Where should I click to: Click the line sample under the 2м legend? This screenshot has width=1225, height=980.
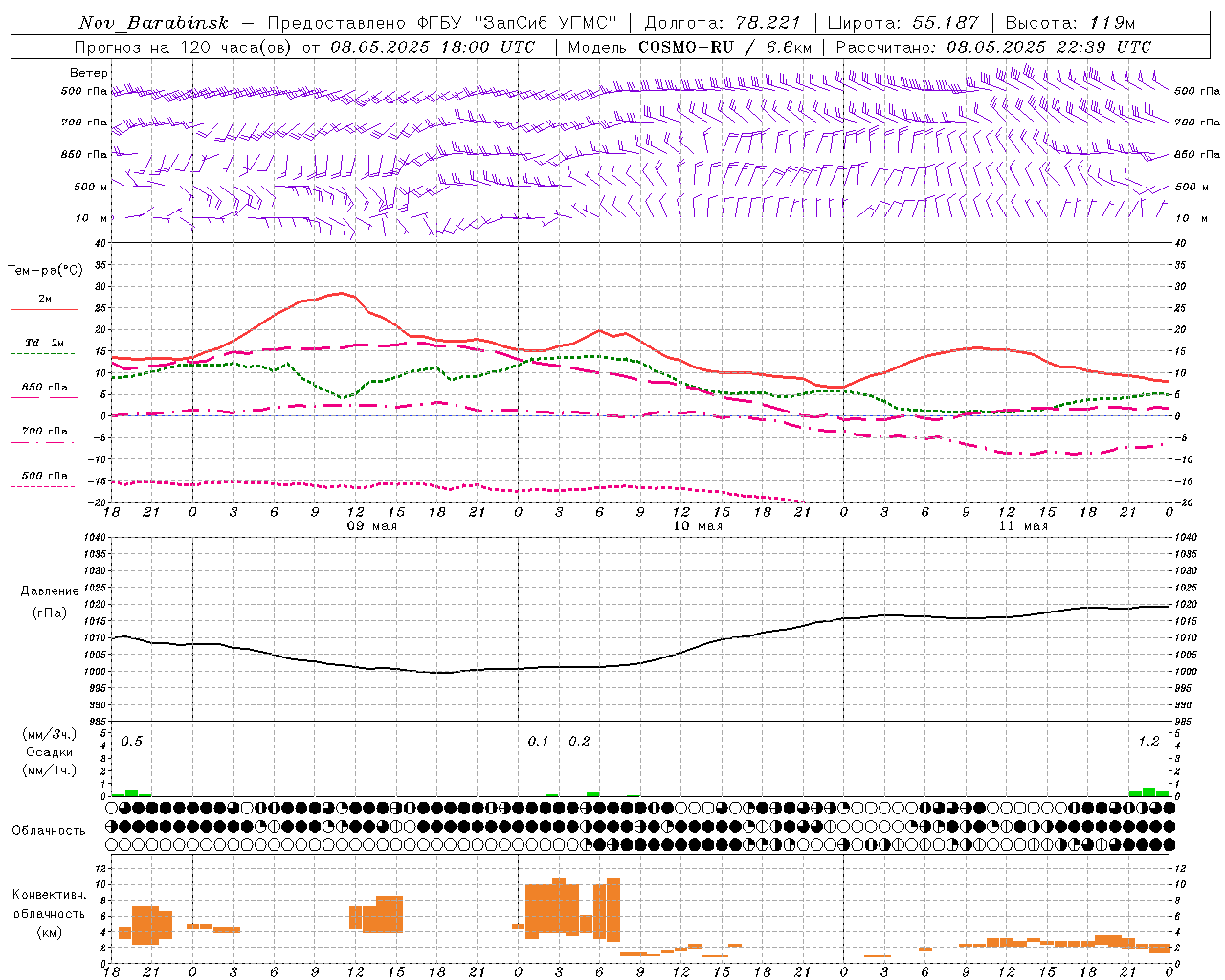pos(43,310)
